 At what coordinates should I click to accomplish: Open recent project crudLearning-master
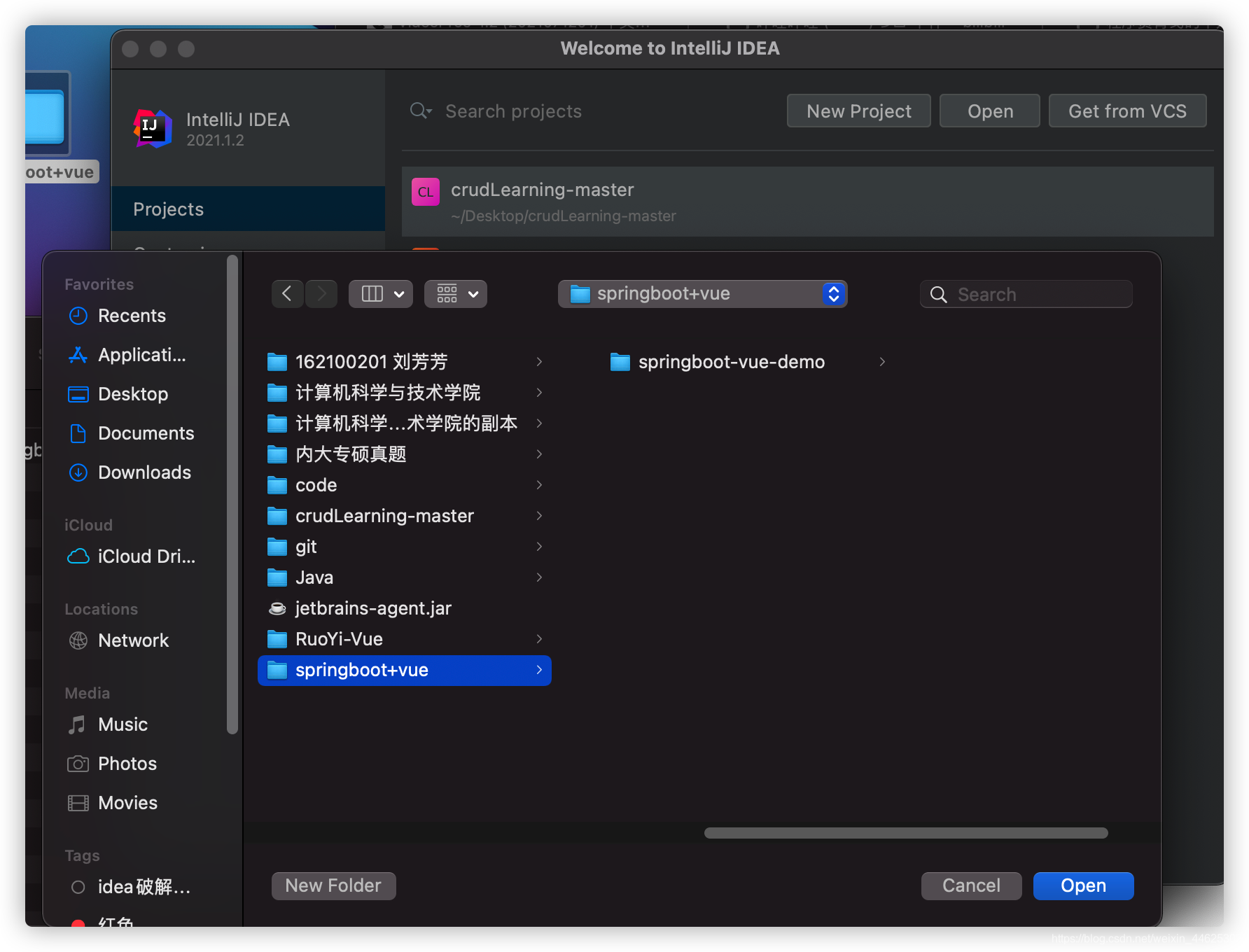(807, 202)
